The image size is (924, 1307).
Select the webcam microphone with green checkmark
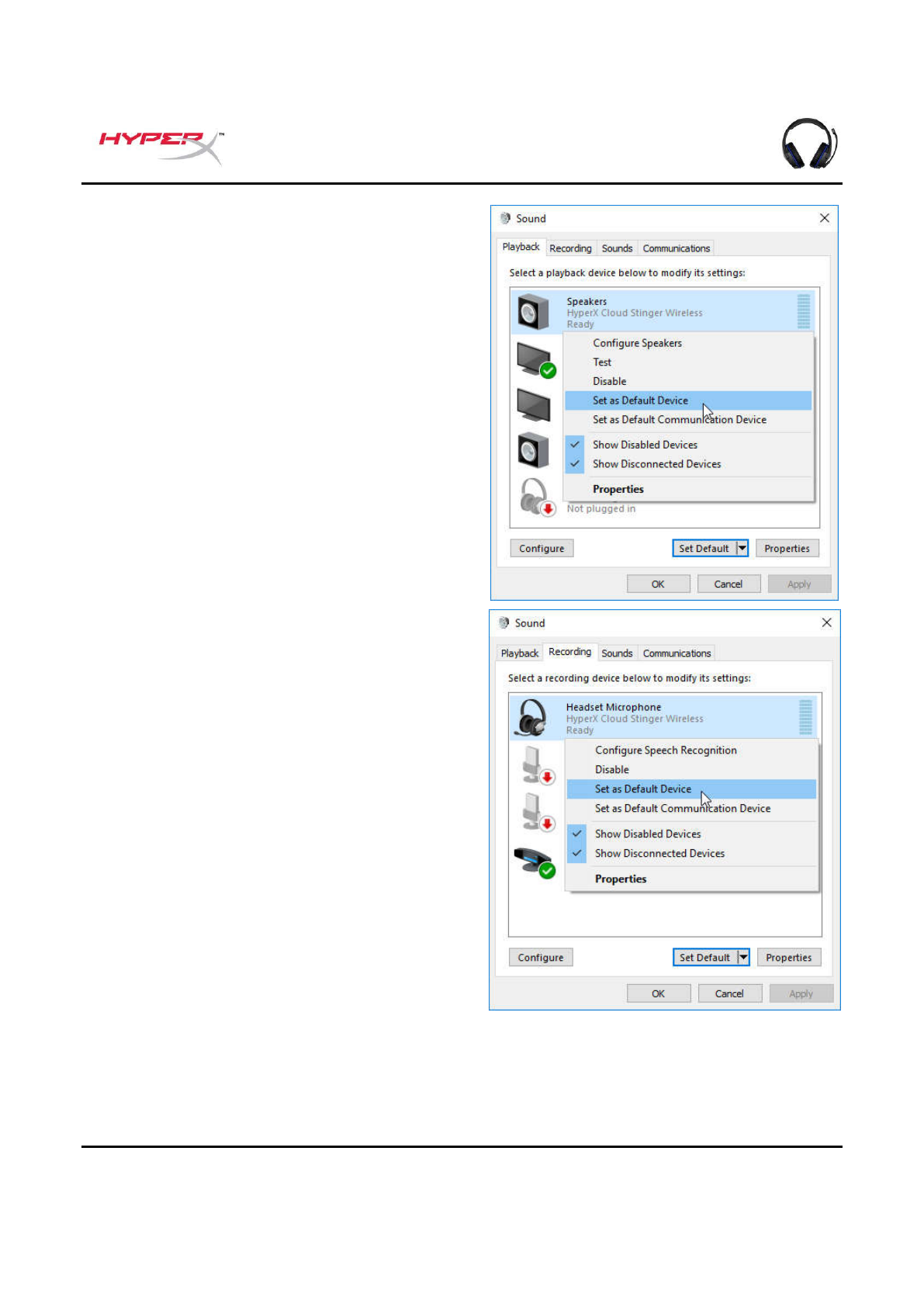(534, 862)
